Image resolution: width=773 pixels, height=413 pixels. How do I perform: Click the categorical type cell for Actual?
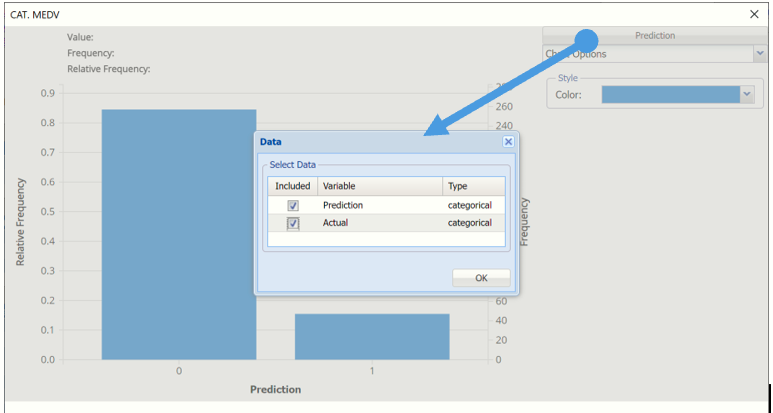point(470,223)
